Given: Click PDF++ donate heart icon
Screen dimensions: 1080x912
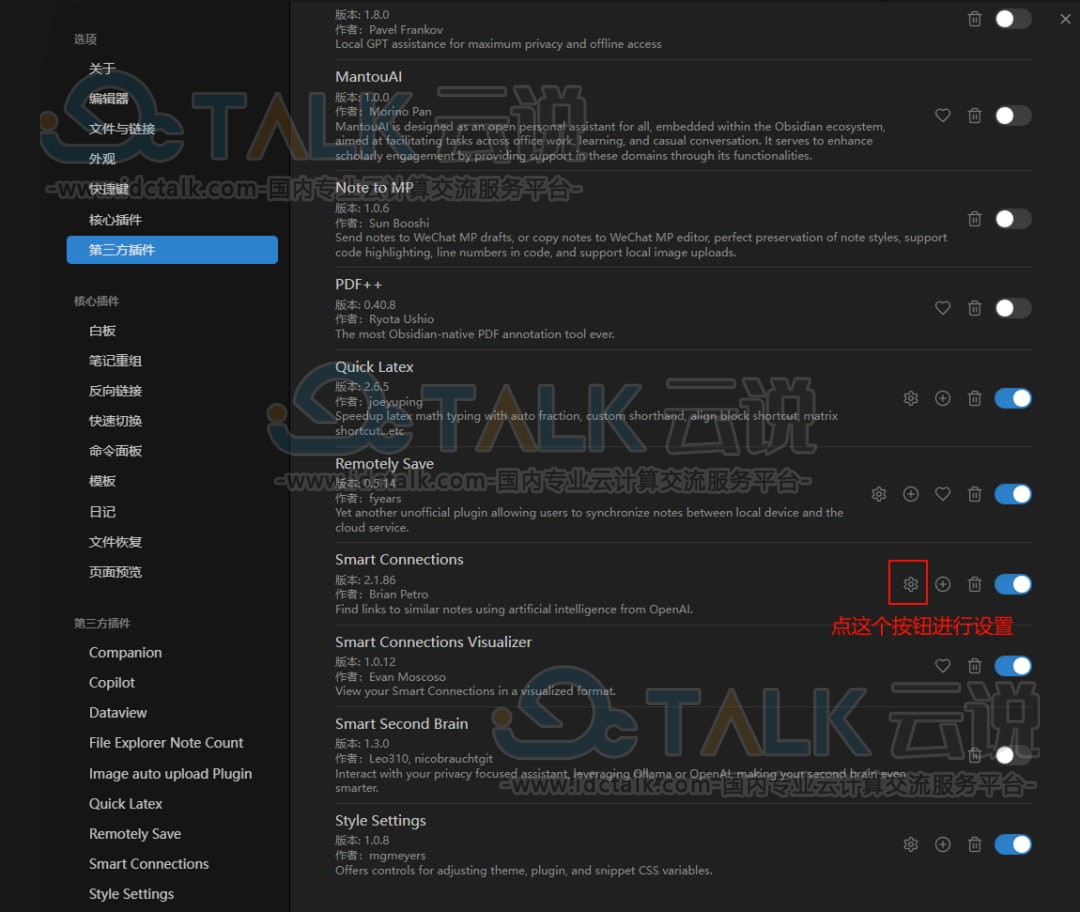Looking at the screenshot, I should tap(942, 308).
